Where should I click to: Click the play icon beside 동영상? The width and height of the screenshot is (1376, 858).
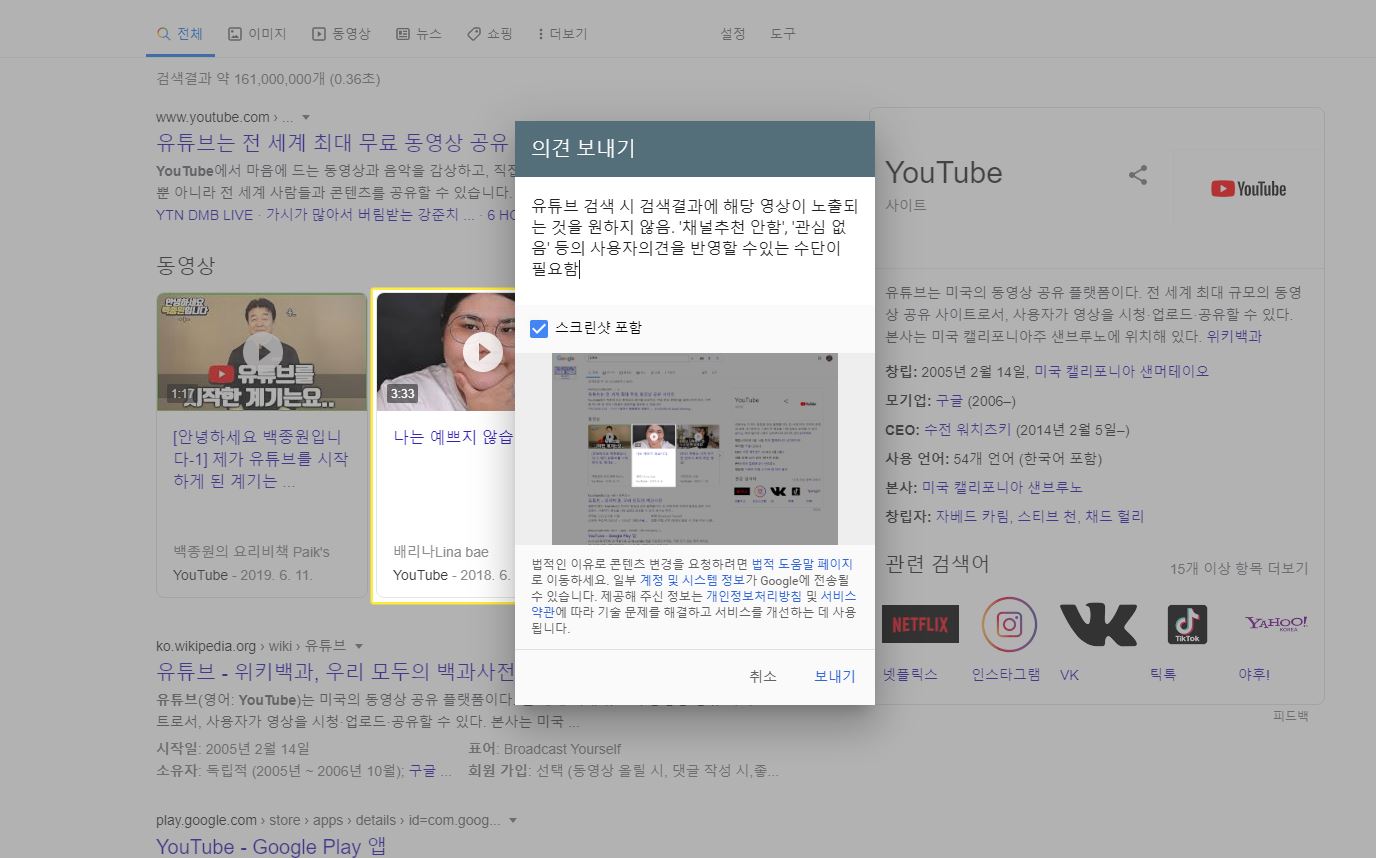[319, 33]
